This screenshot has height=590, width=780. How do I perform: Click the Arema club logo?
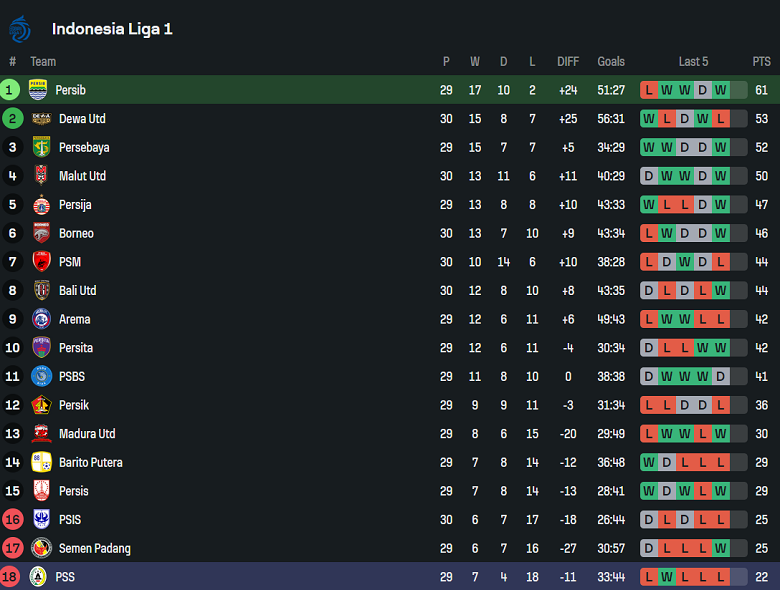click(x=41, y=319)
